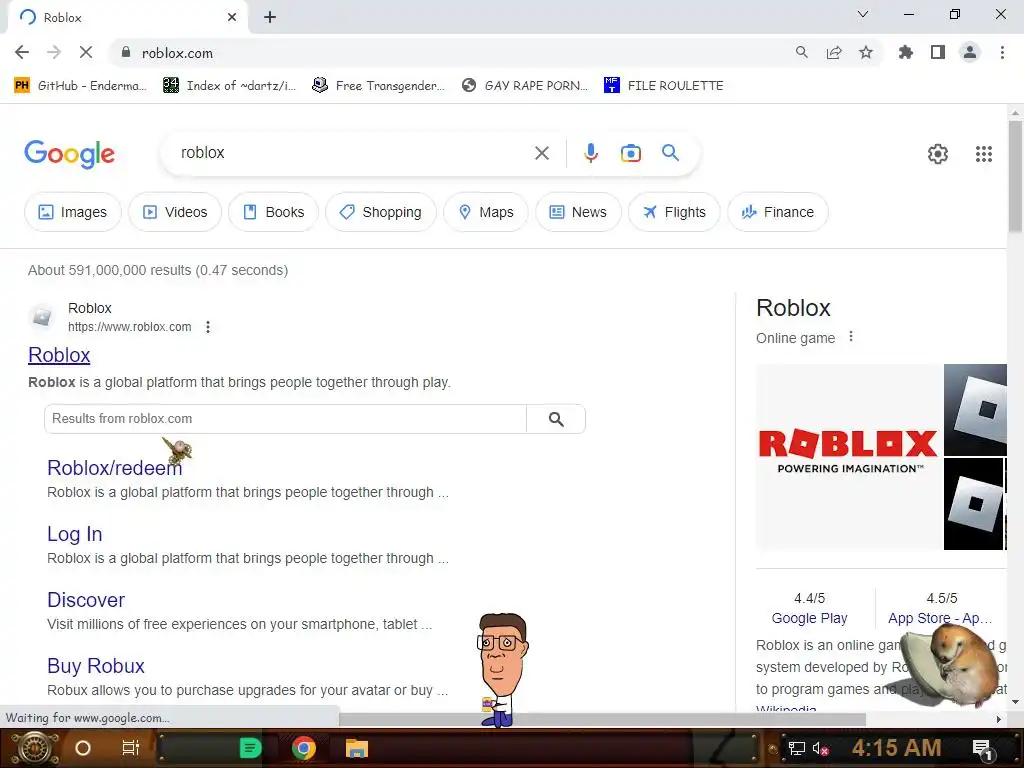Search by image with camera icon

[630, 153]
